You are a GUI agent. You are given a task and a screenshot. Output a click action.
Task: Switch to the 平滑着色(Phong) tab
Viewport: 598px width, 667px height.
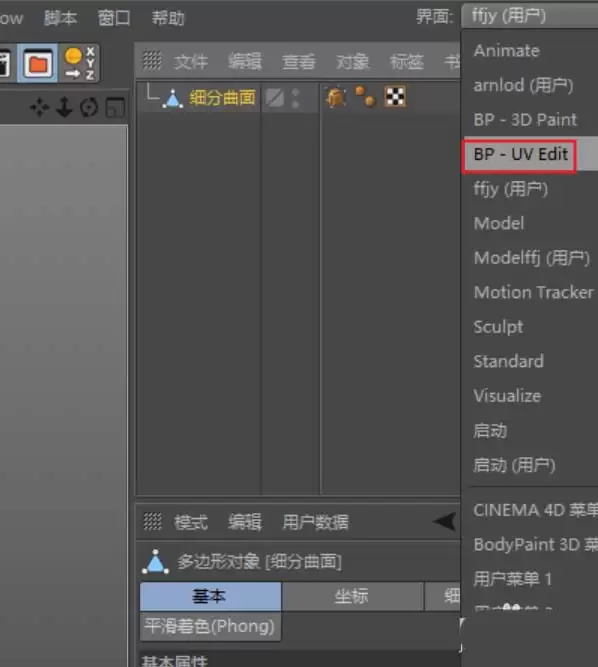(x=211, y=626)
